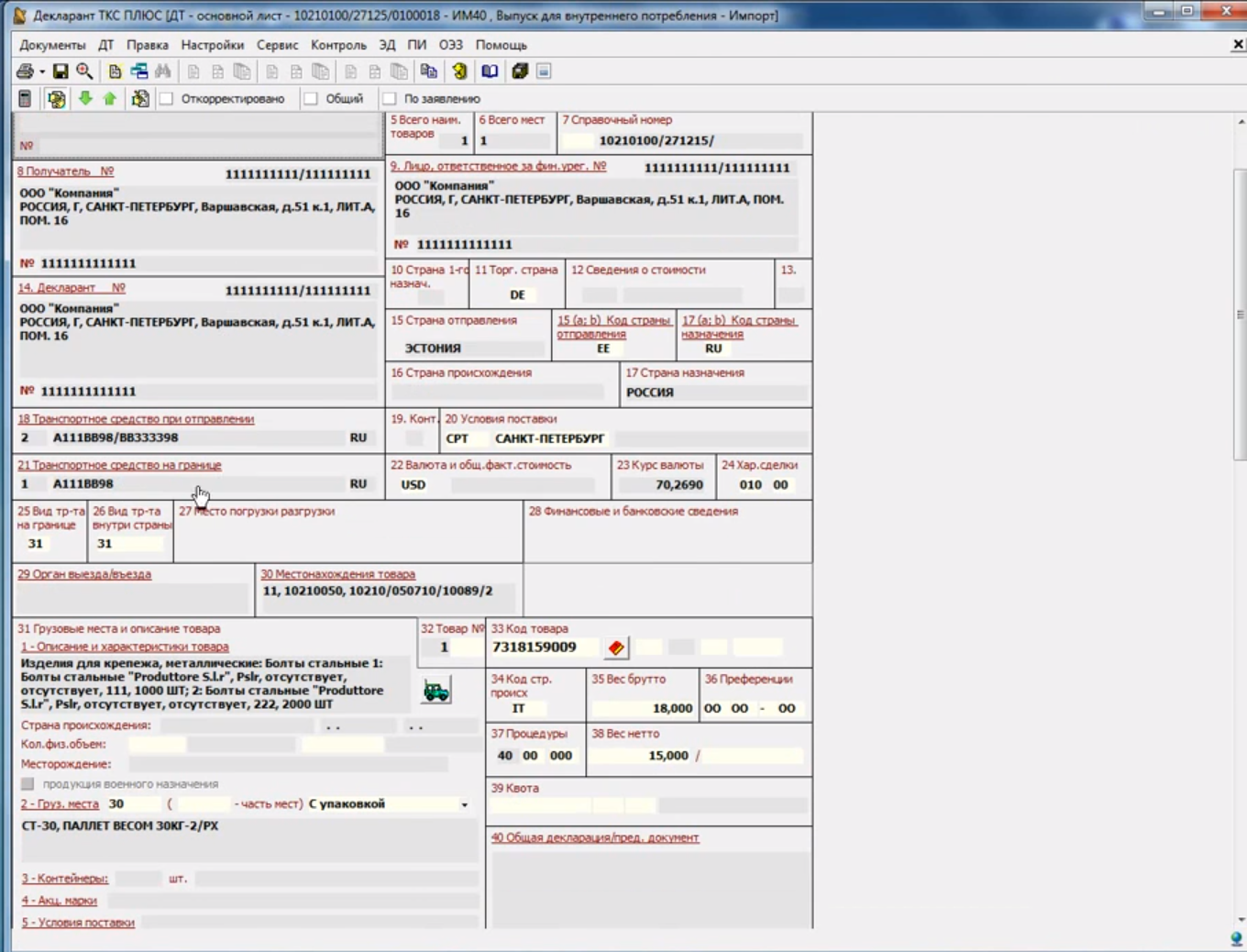The height and width of the screenshot is (952, 1247).
Task: Click the exchange rate field 70,2690
Action: [660, 485]
